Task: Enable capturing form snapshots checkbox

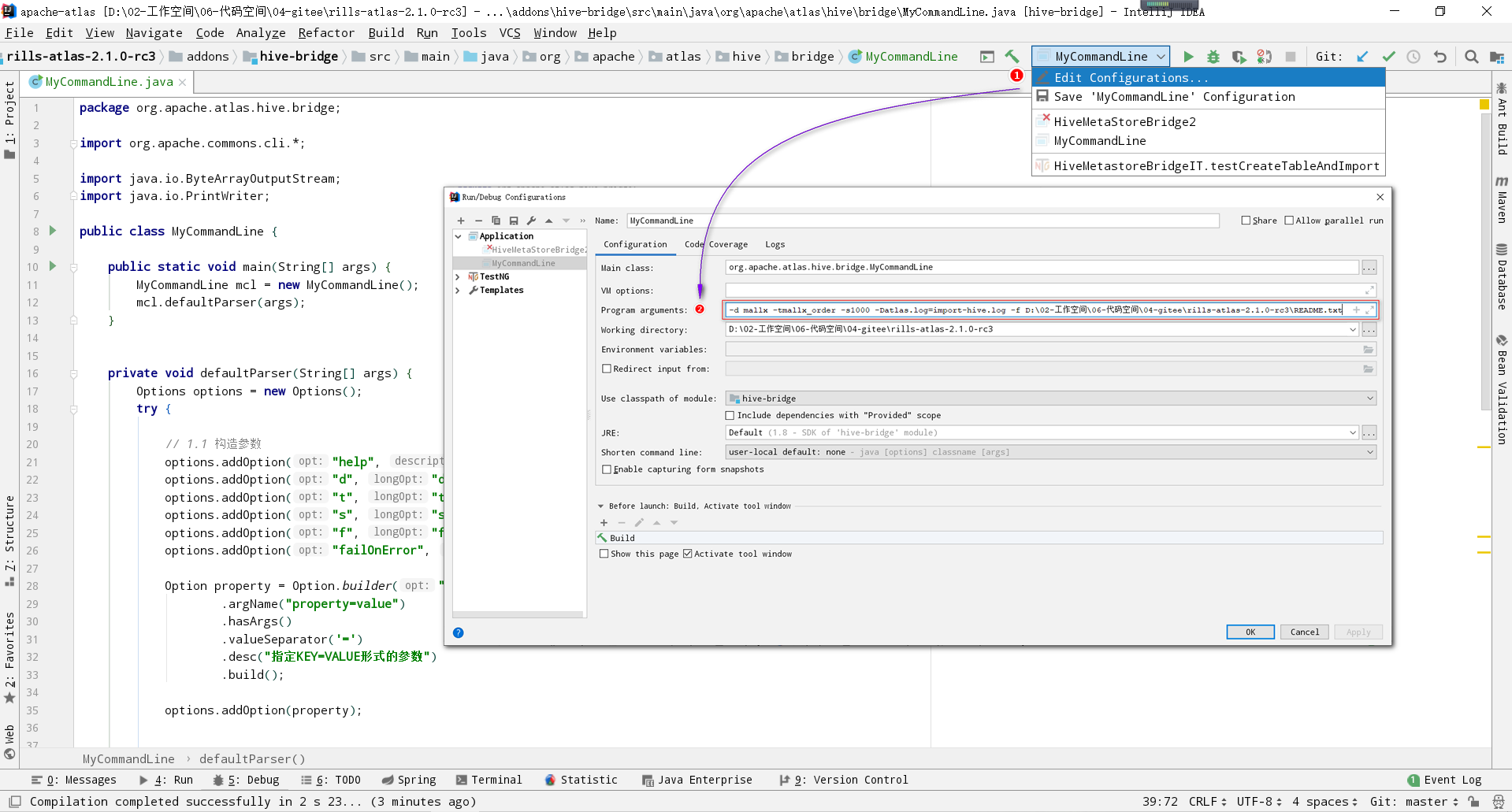Action: (607, 469)
